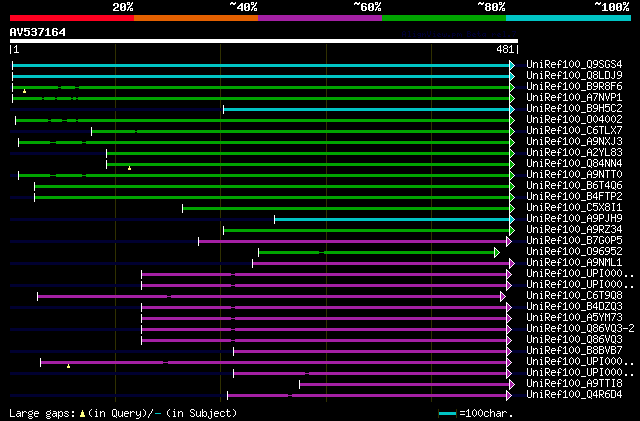Click the UniRef100_A9PJH9 label

574,219
